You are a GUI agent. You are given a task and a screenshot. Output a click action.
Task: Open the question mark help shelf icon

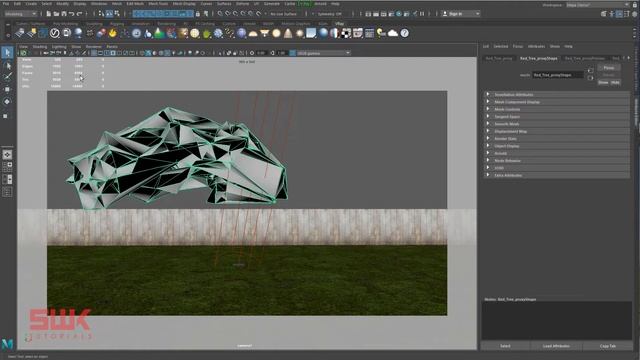[x=404, y=33]
